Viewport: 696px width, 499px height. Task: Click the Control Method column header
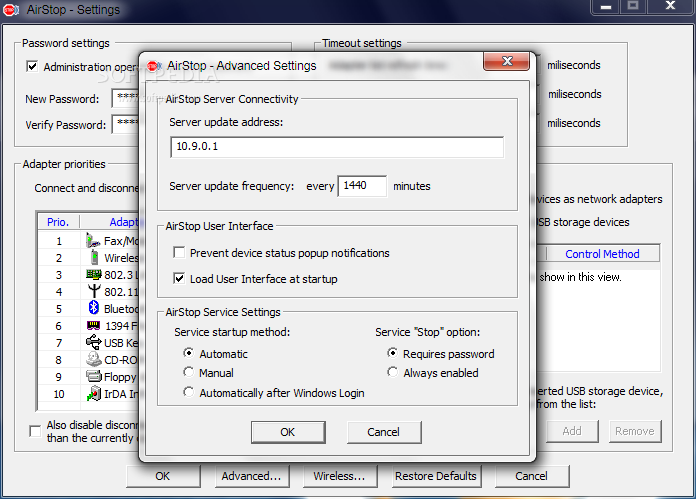coord(602,254)
